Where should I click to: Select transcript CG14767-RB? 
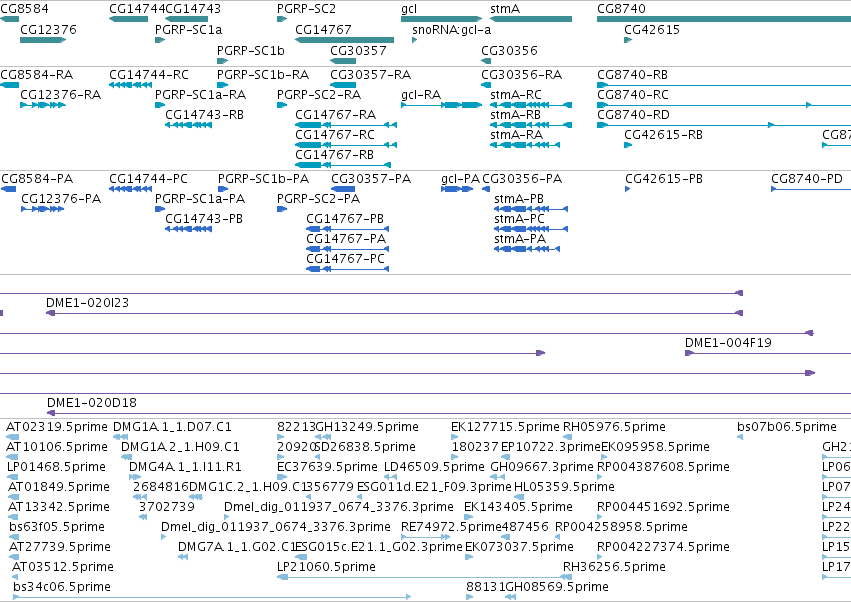[x=335, y=155]
